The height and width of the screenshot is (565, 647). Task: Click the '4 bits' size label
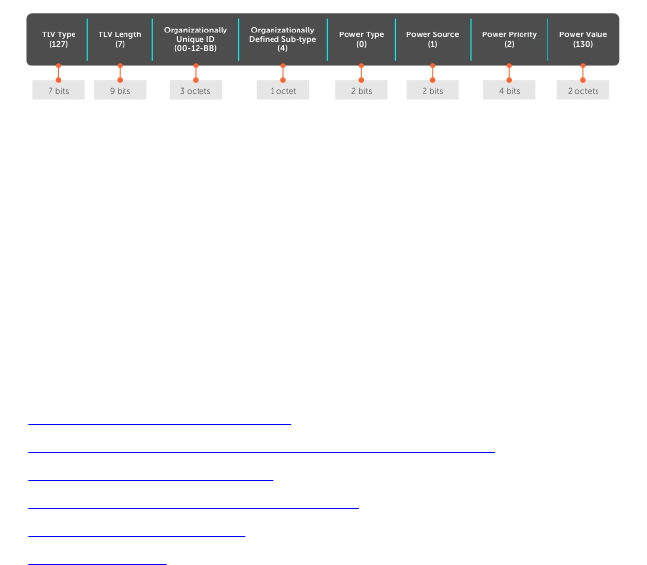click(x=509, y=90)
